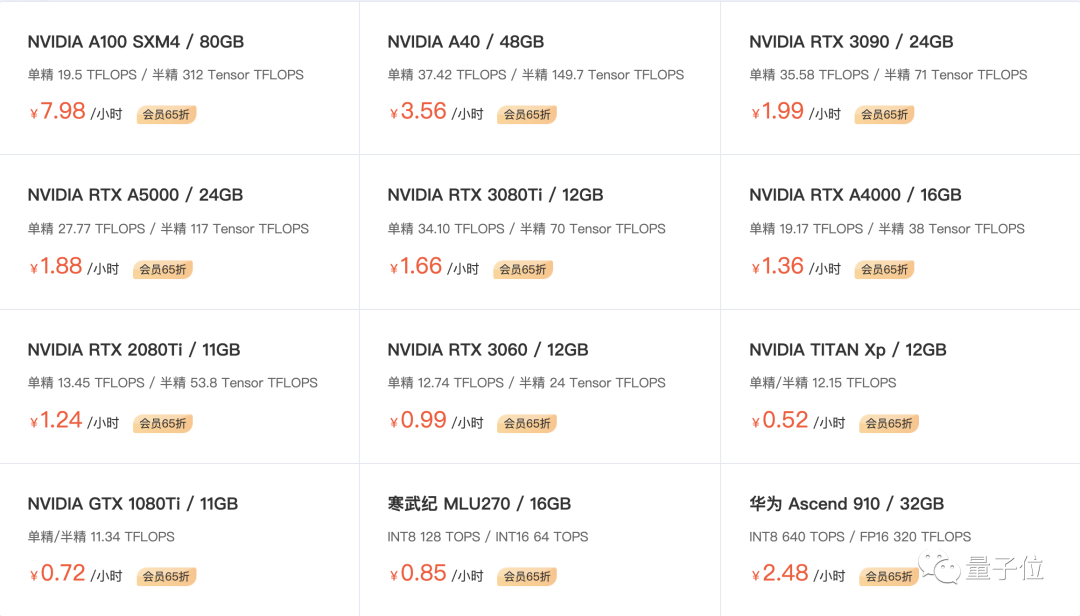Click the 会员65折 badge under RTX 3060
Screen dimensions: 1080x616
pyautogui.click(x=526, y=423)
